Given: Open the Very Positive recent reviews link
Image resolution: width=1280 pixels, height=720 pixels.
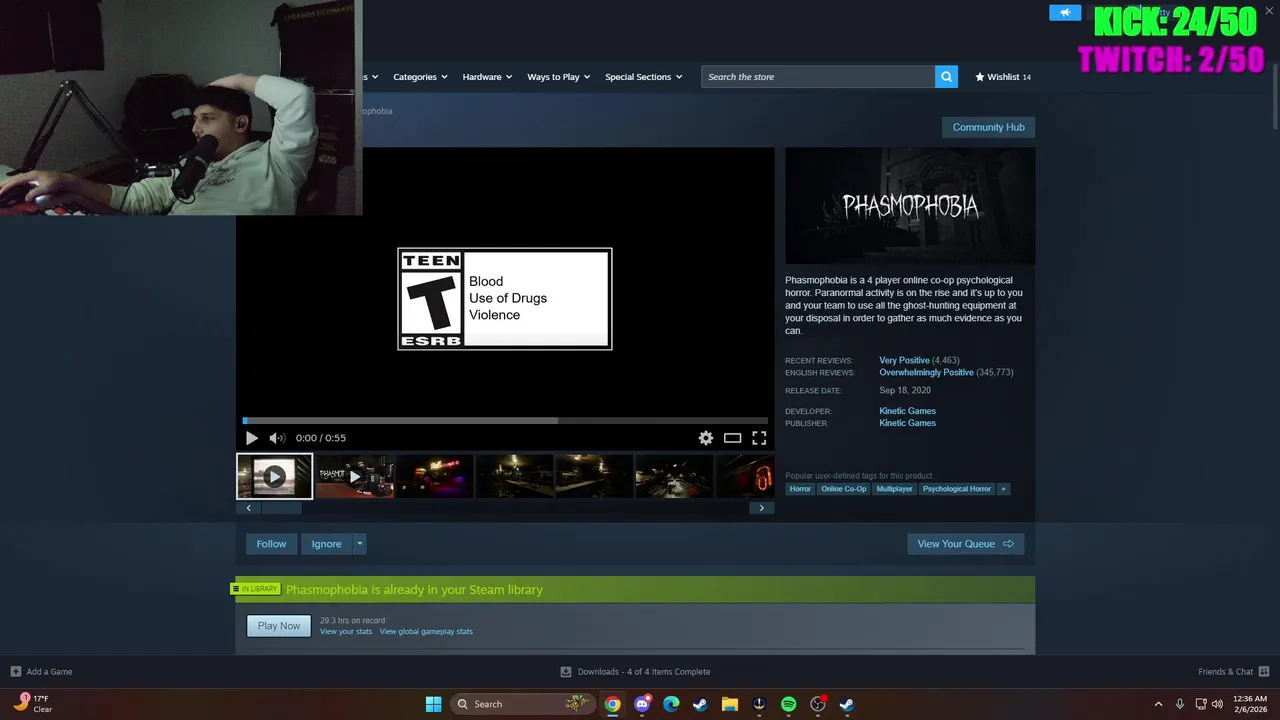Looking at the screenshot, I should pos(904,360).
